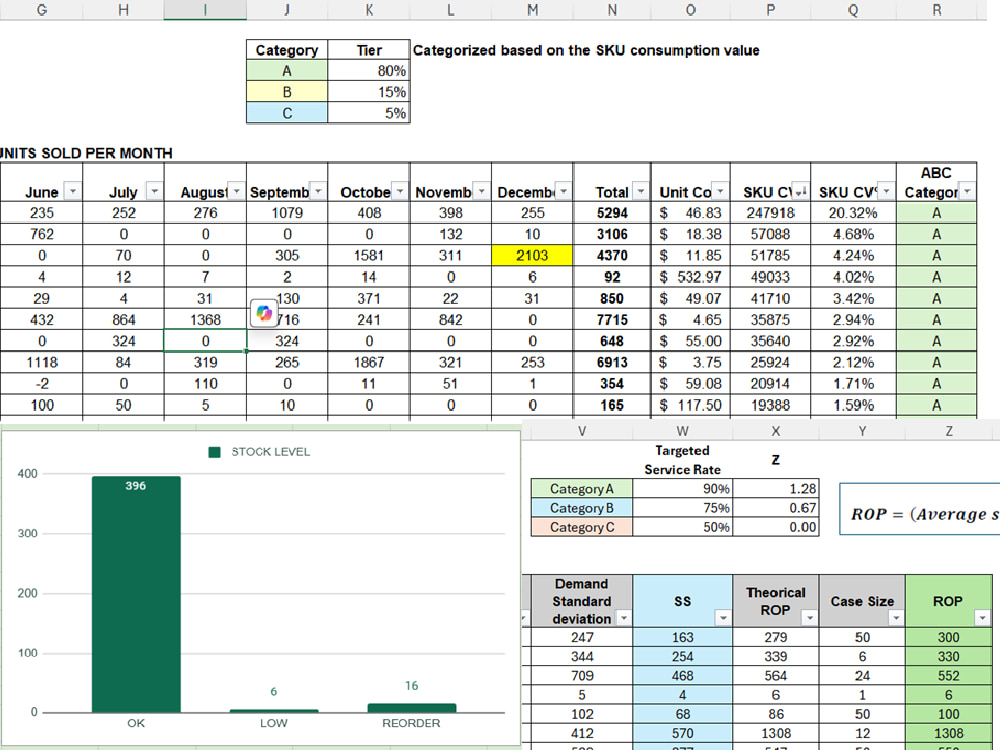Click the ROP value 1308
The height and width of the screenshot is (750, 1000).
pos(948,733)
